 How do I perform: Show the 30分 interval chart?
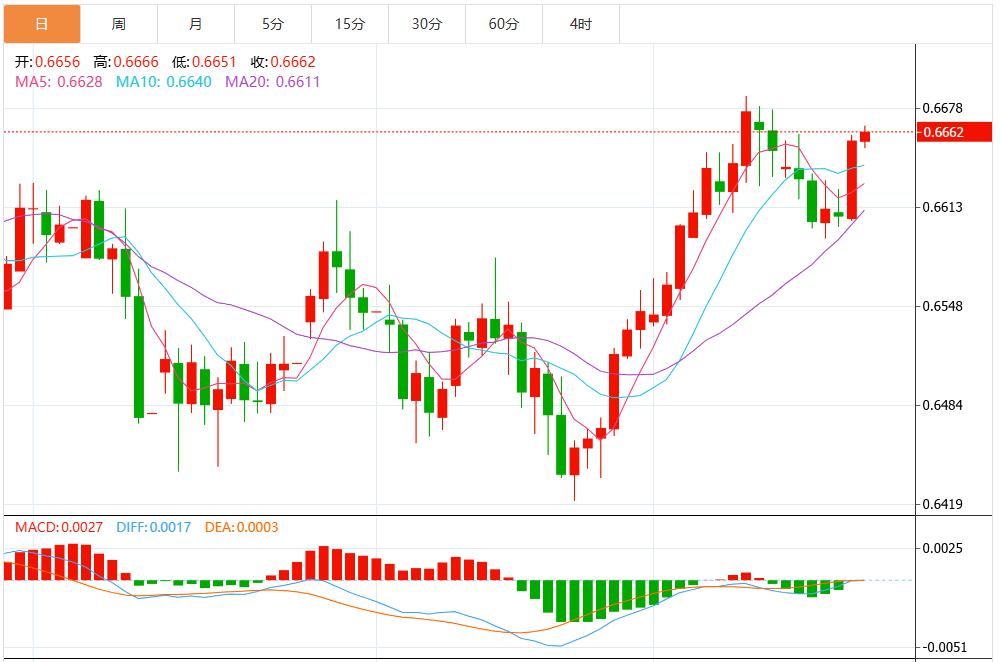427,24
